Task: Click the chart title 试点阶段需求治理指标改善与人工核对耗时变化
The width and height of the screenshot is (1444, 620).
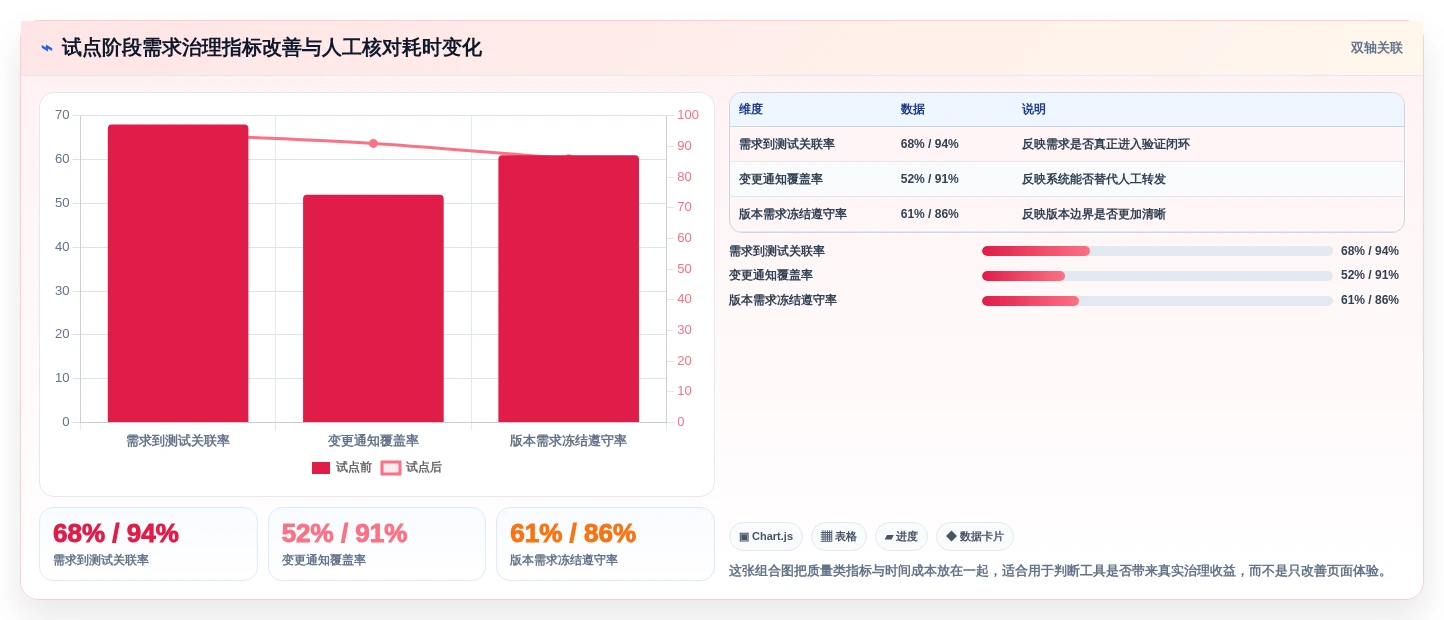Action: pyautogui.click(x=271, y=48)
